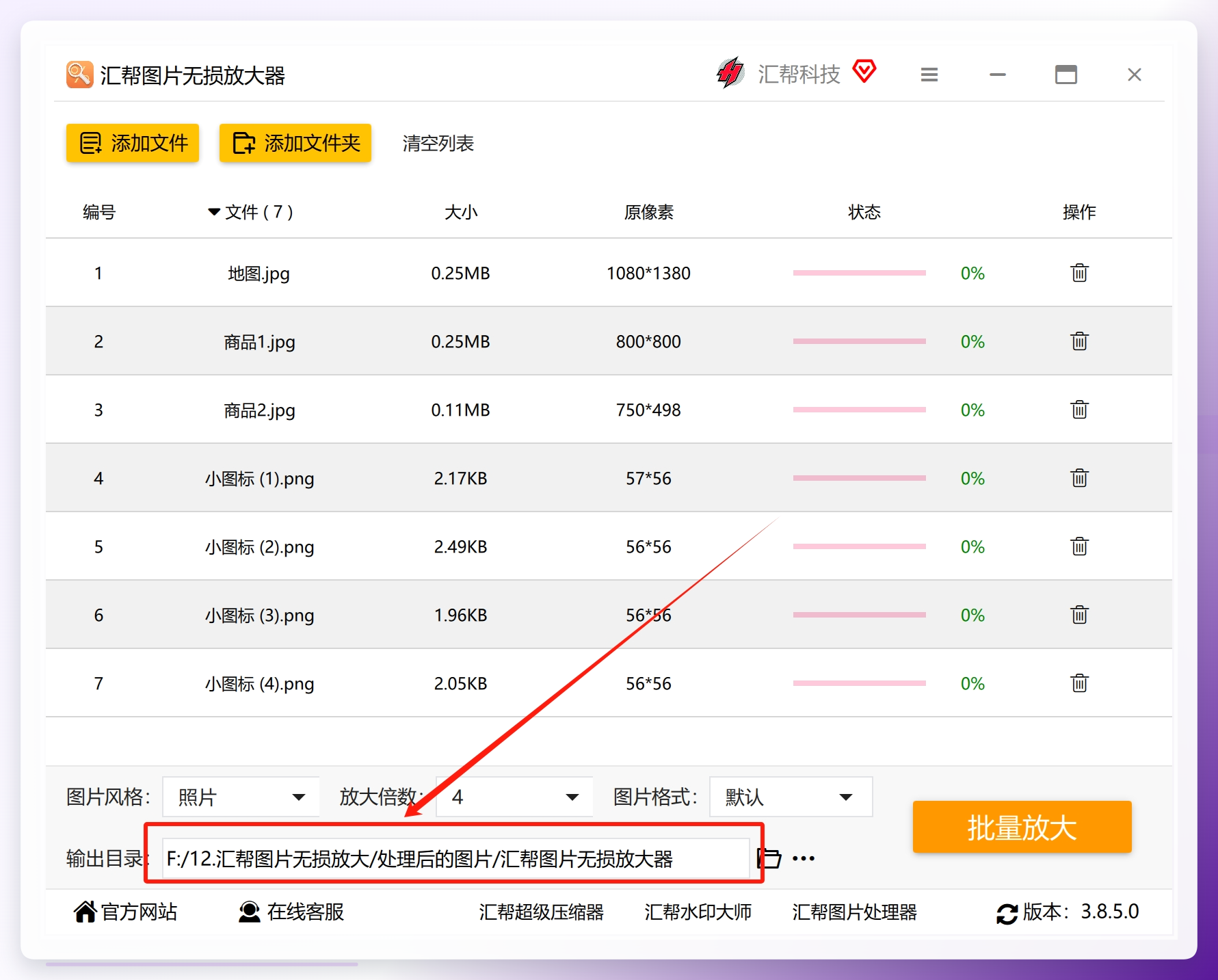Viewport: 1218px width, 980px height.
Task: Click the 1.96KB size cell
Action: point(460,615)
